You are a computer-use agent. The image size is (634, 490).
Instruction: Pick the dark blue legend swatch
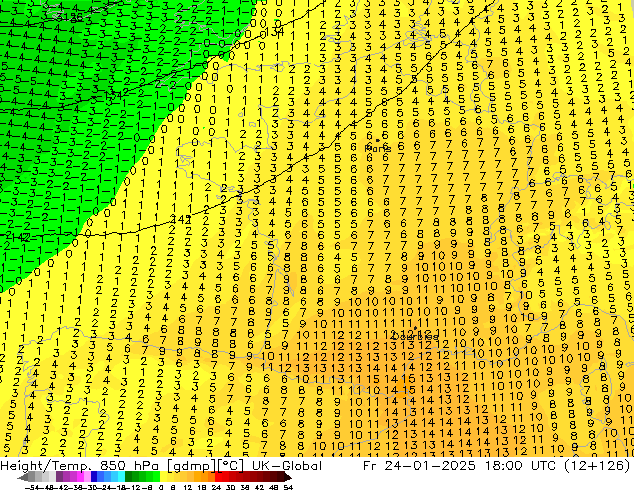pos(94,477)
